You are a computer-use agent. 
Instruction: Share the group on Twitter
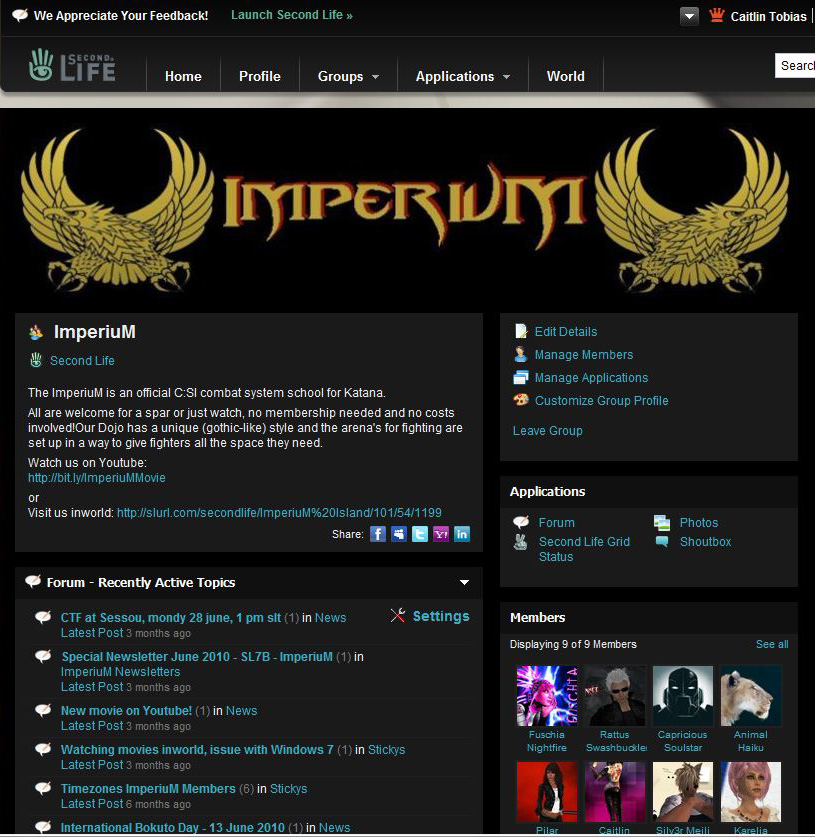coord(420,534)
